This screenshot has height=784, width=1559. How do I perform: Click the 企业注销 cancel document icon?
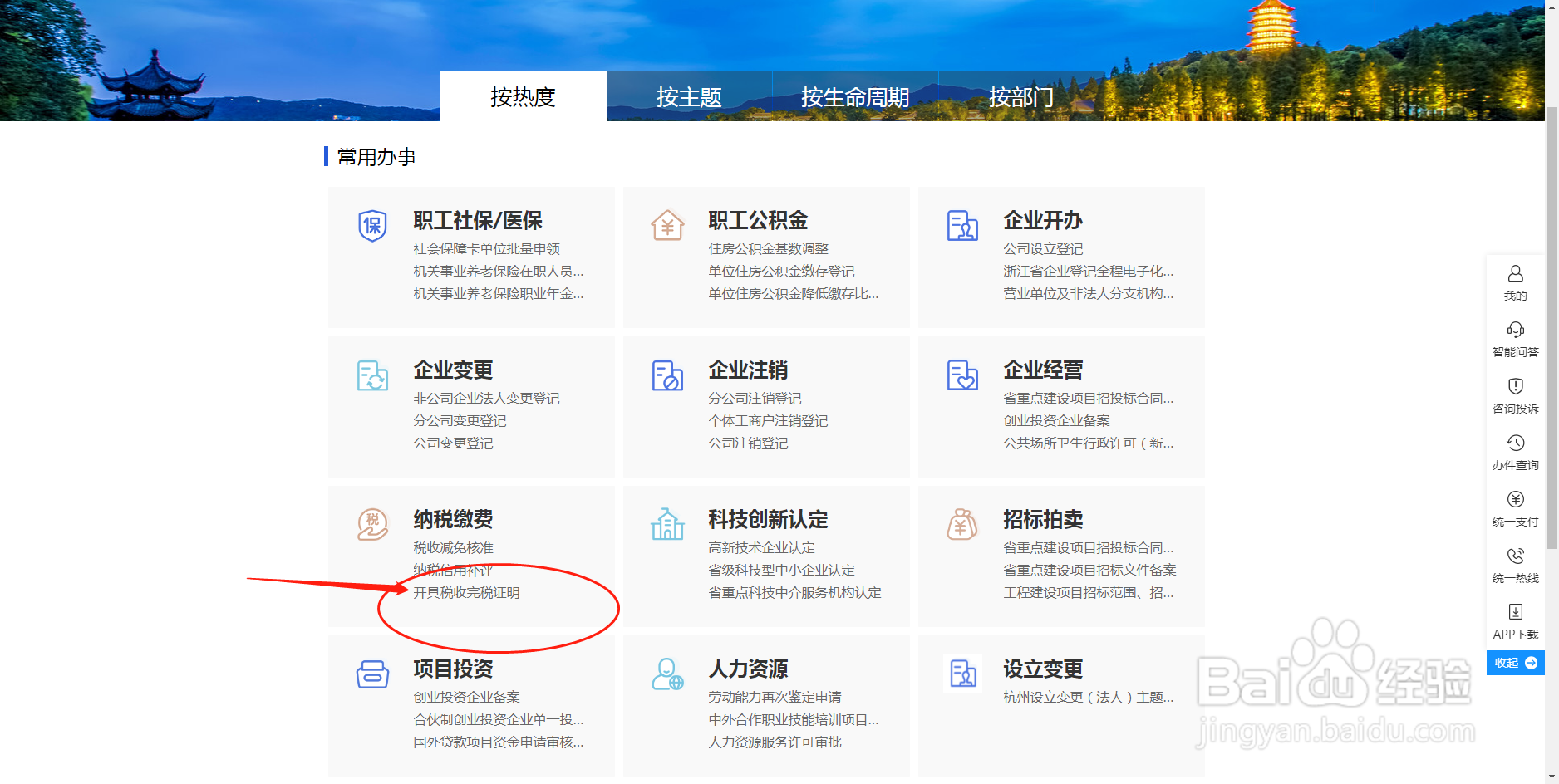(667, 375)
